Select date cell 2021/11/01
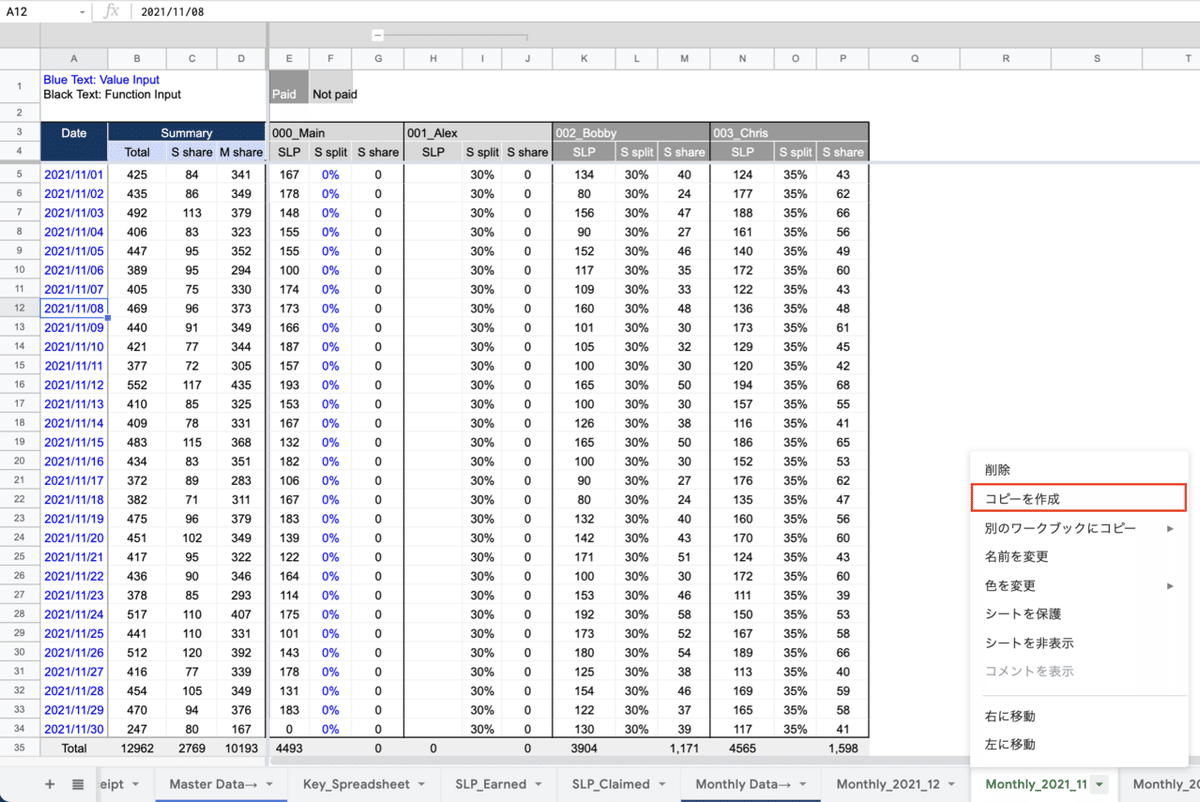Image resolution: width=1200 pixels, height=802 pixels. [x=73, y=174]
